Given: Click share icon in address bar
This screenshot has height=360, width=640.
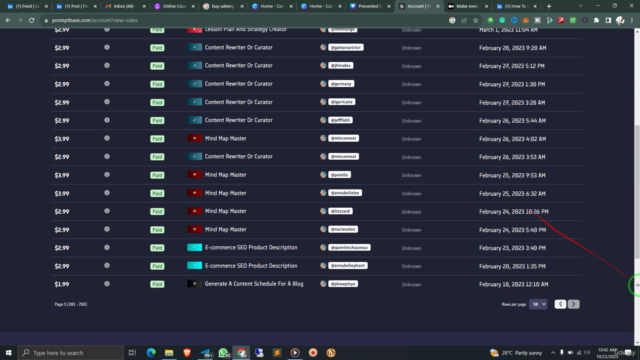Looking at the screenshot, I should [x=464, y=20].
